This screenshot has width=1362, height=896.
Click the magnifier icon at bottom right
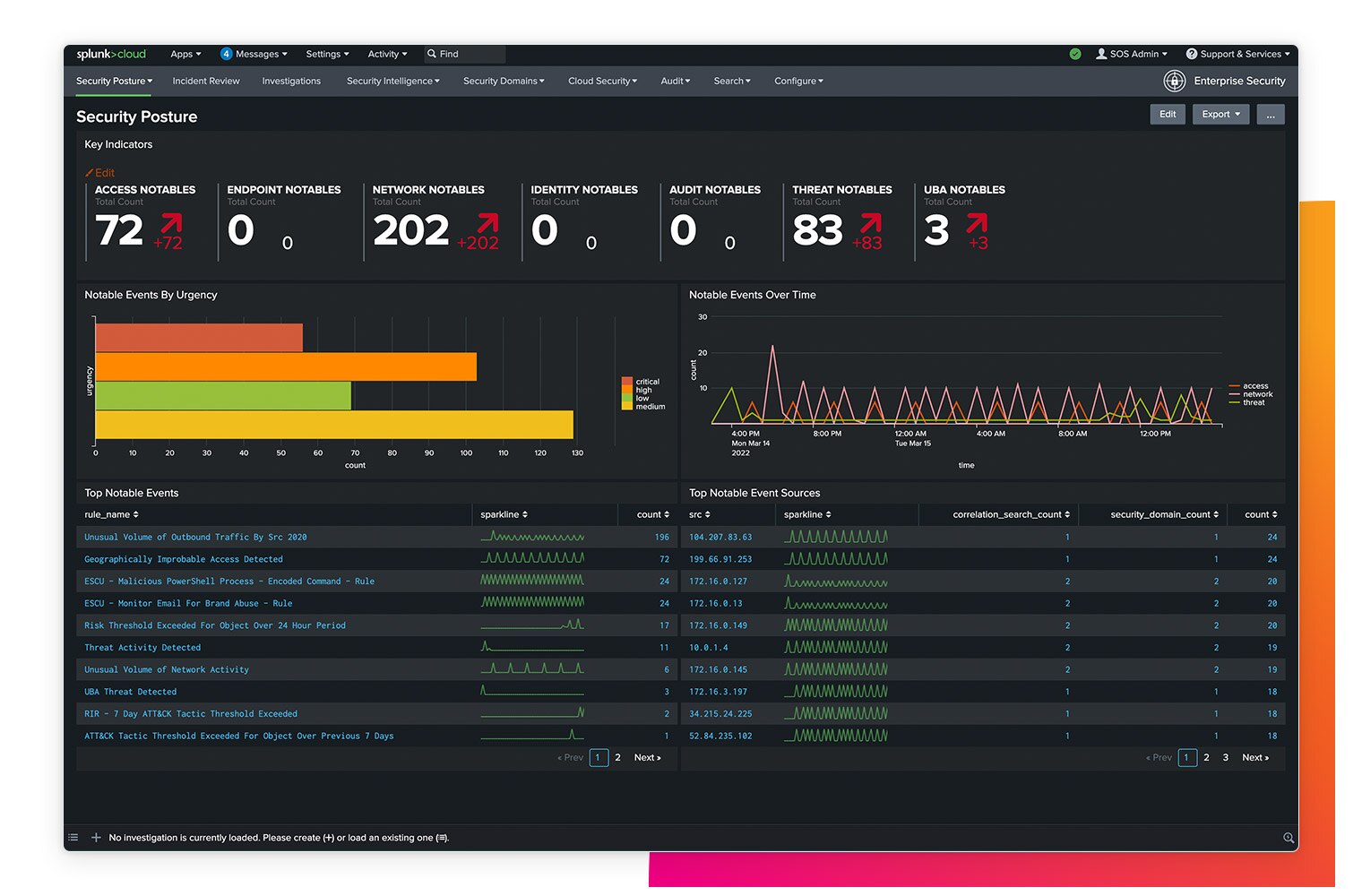(1288, 838)
